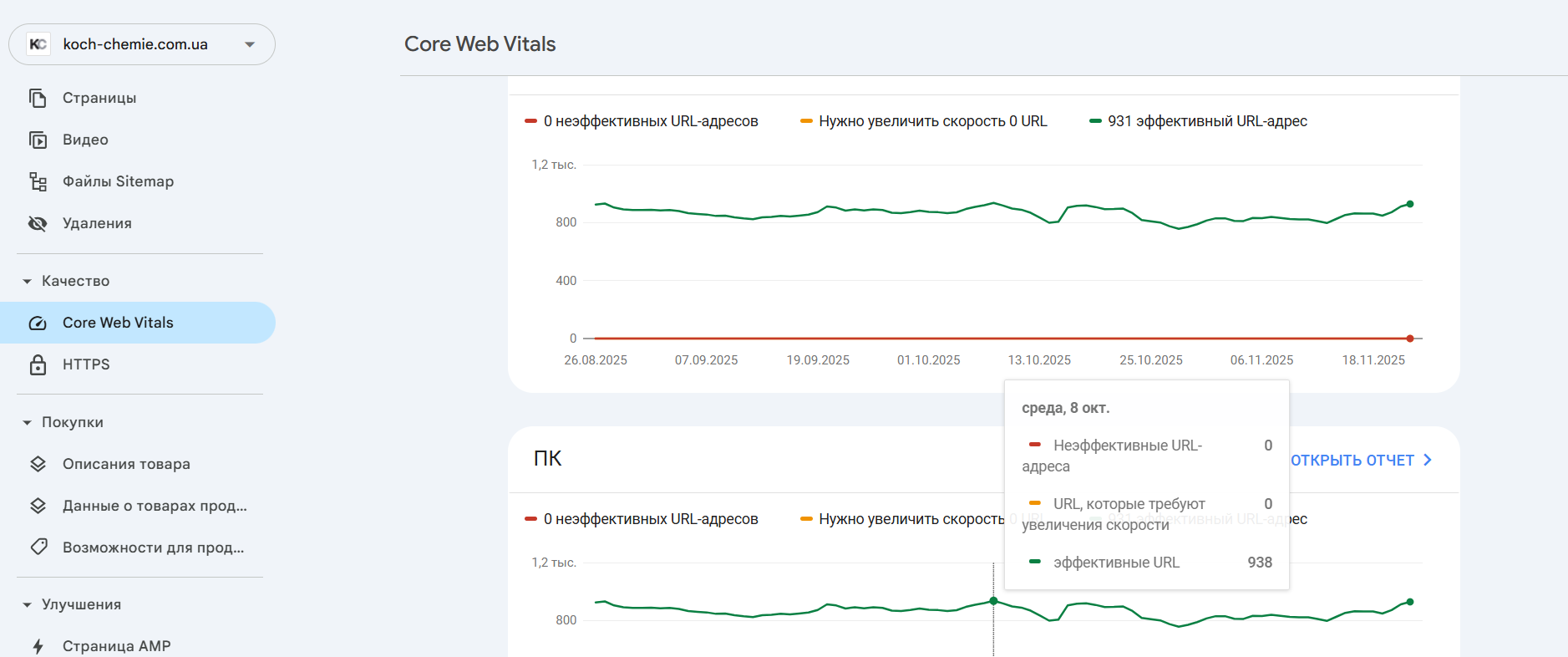Viewport: 1568px width, 657px height.
Task: Click the green endpoint marker on top chart
Action: tap(1410, 204)
